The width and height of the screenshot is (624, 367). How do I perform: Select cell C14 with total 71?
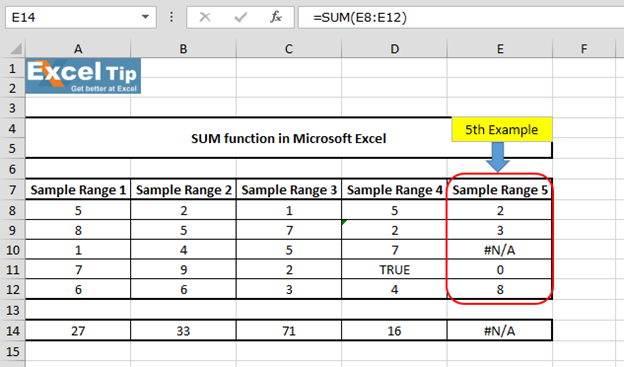click(x=289, y=330)
